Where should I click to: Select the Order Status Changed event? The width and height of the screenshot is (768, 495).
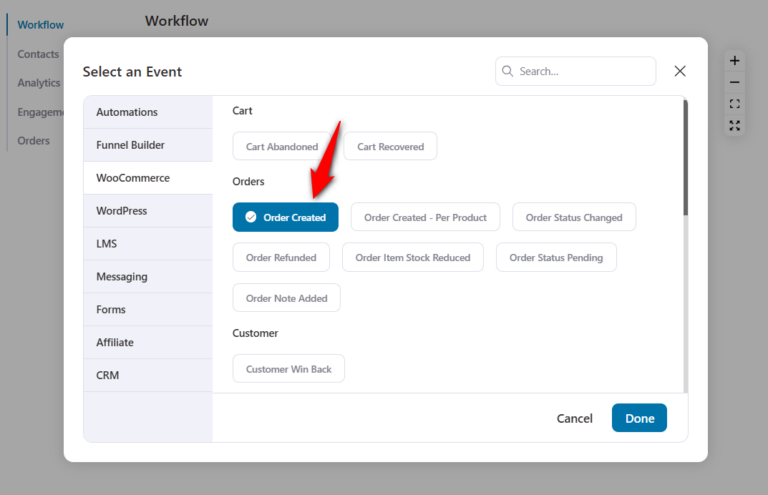[574, 217]
